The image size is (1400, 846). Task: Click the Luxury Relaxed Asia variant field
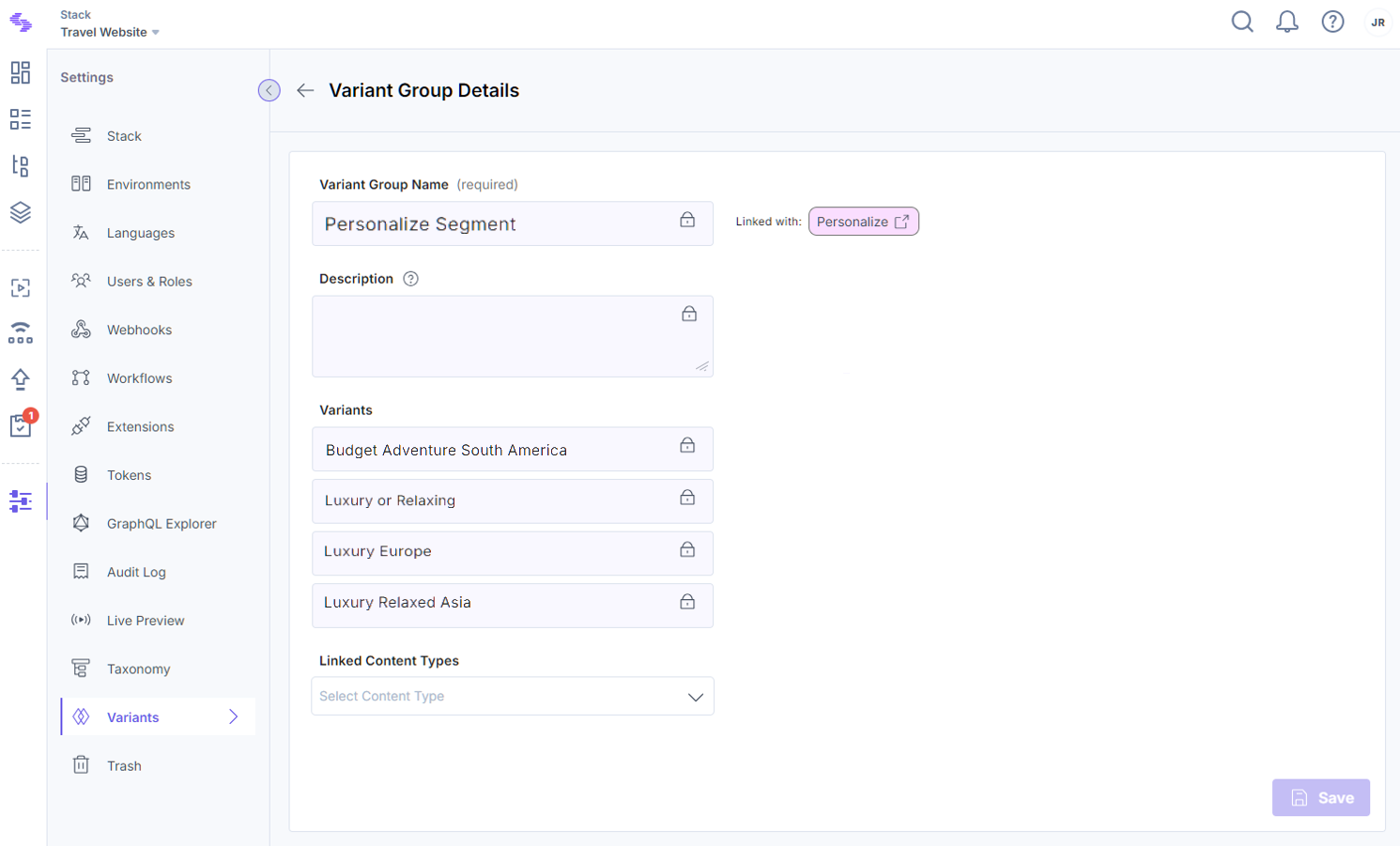[x=513, y=606]
